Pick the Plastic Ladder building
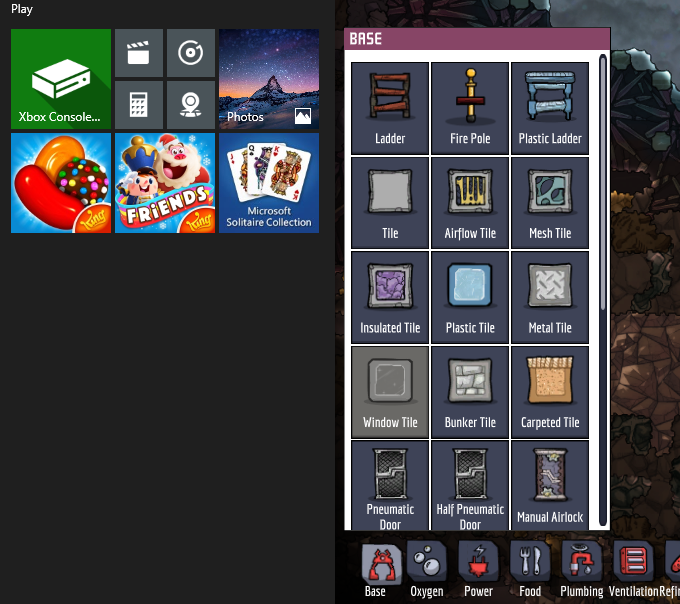This screenshot has height=604, width=680. click(550, 108)
